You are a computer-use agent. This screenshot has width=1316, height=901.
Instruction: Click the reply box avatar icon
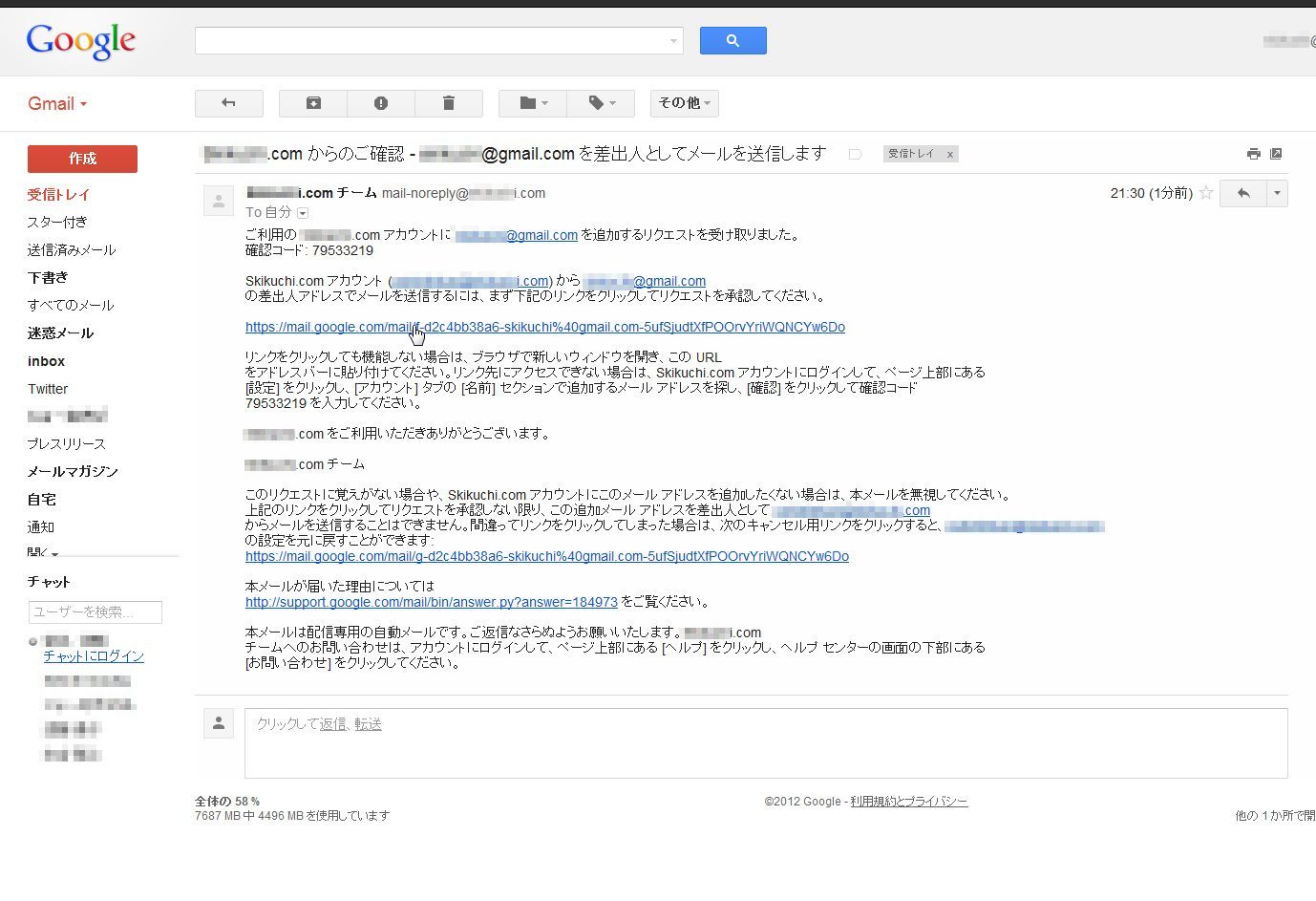pyautogui.click(x=219, y=723)
